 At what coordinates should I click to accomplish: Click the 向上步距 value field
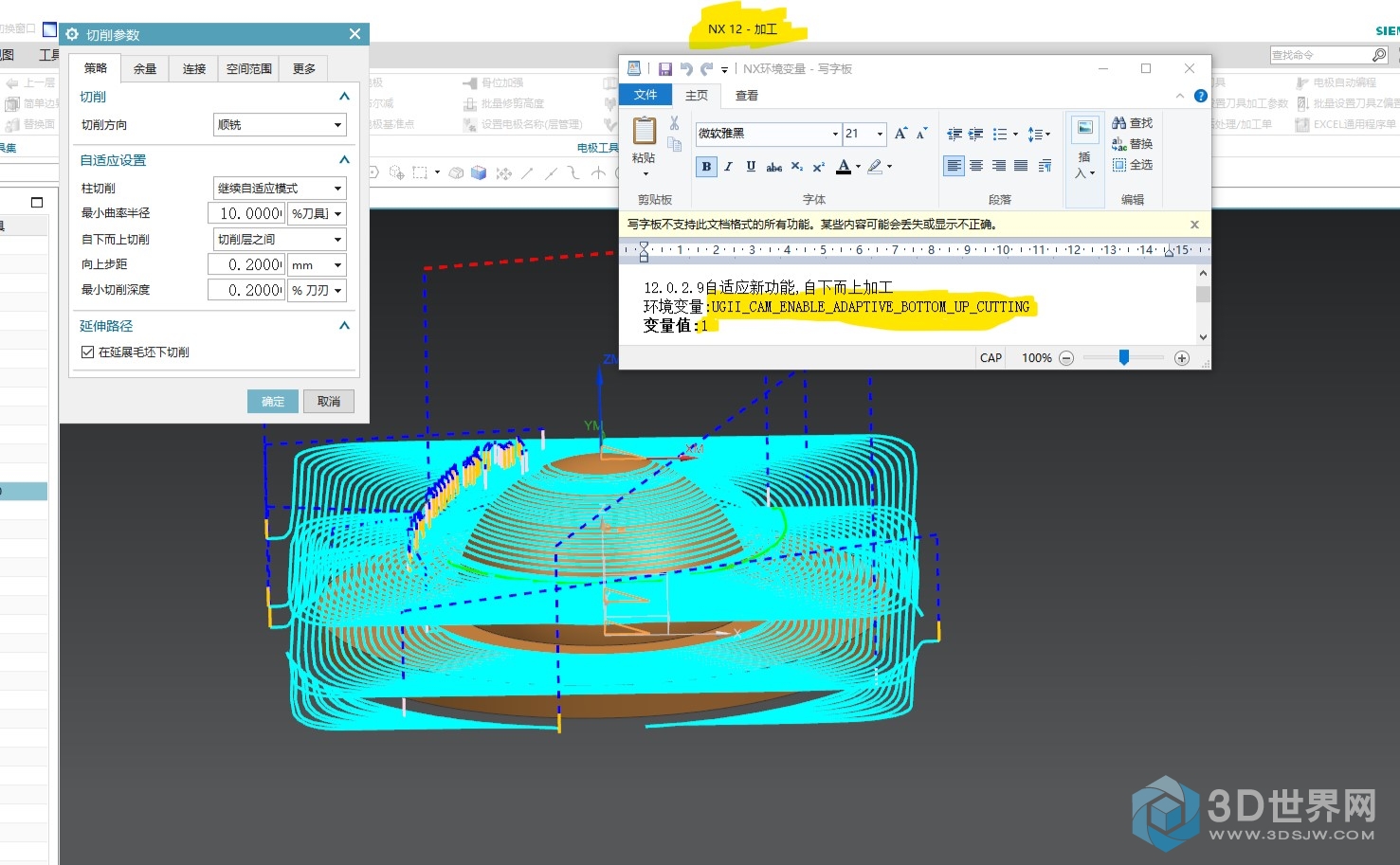tap(246, 264)
